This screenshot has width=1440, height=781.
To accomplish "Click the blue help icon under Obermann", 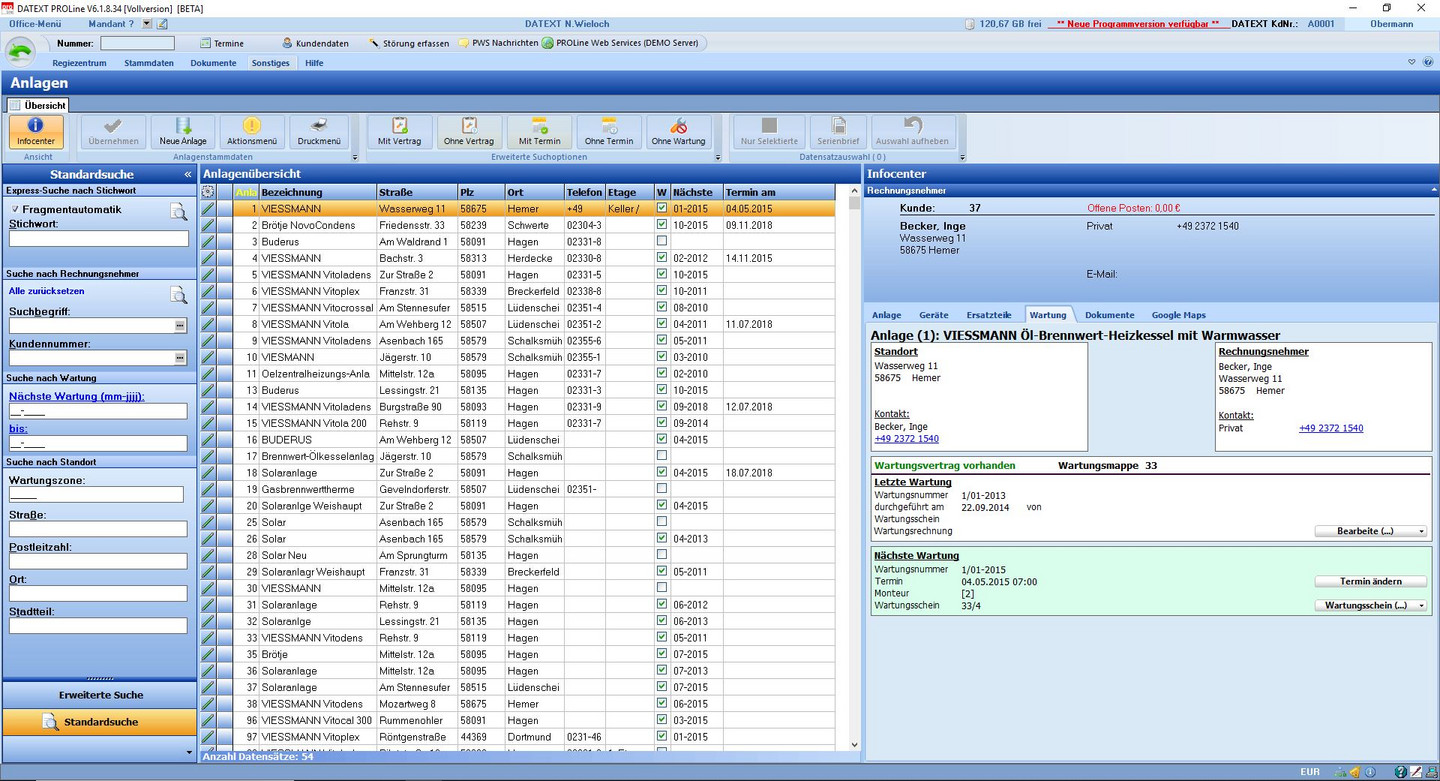I will point(1428,62).
